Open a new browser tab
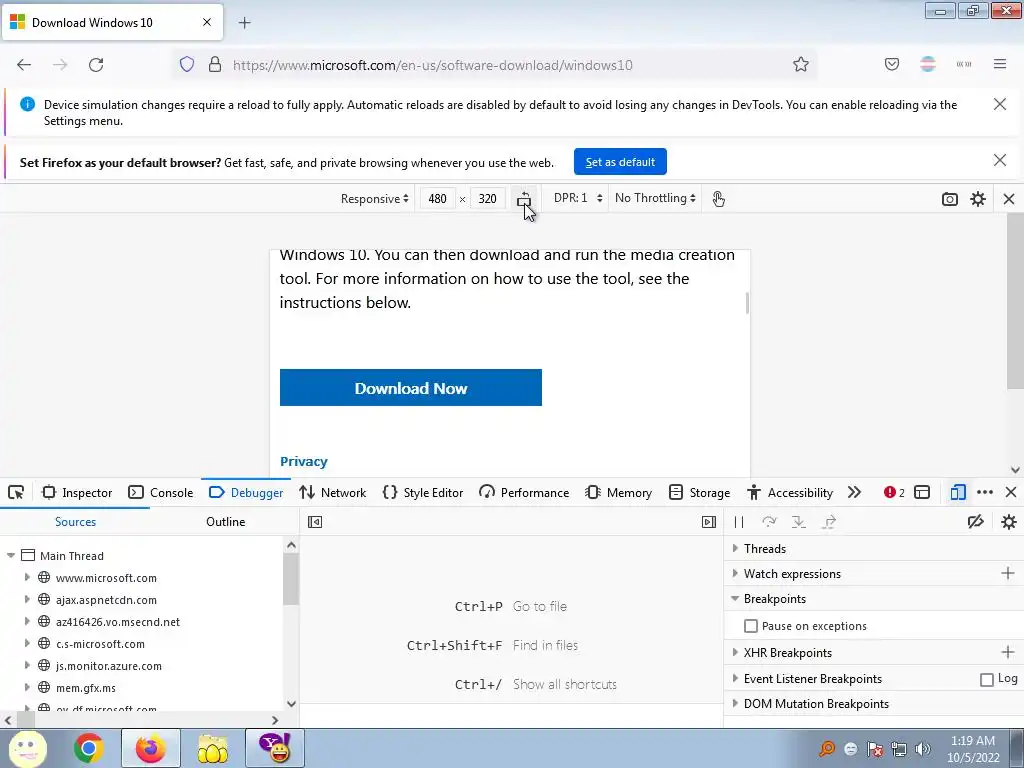This screenshot has height=768, width=1024. [x=244, y=23]
